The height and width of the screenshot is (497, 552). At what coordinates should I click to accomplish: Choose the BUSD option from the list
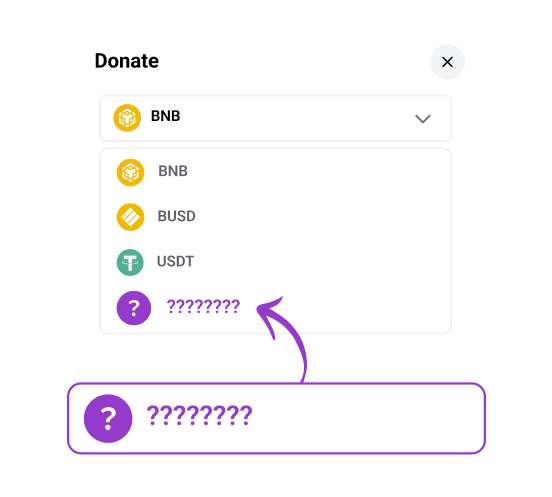[275, 217]
